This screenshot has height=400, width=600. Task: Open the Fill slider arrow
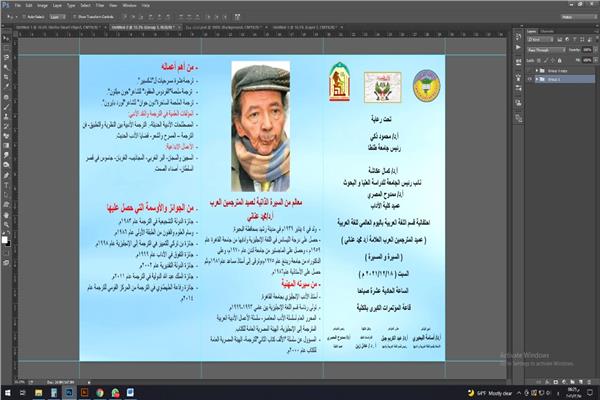(595, 60)
